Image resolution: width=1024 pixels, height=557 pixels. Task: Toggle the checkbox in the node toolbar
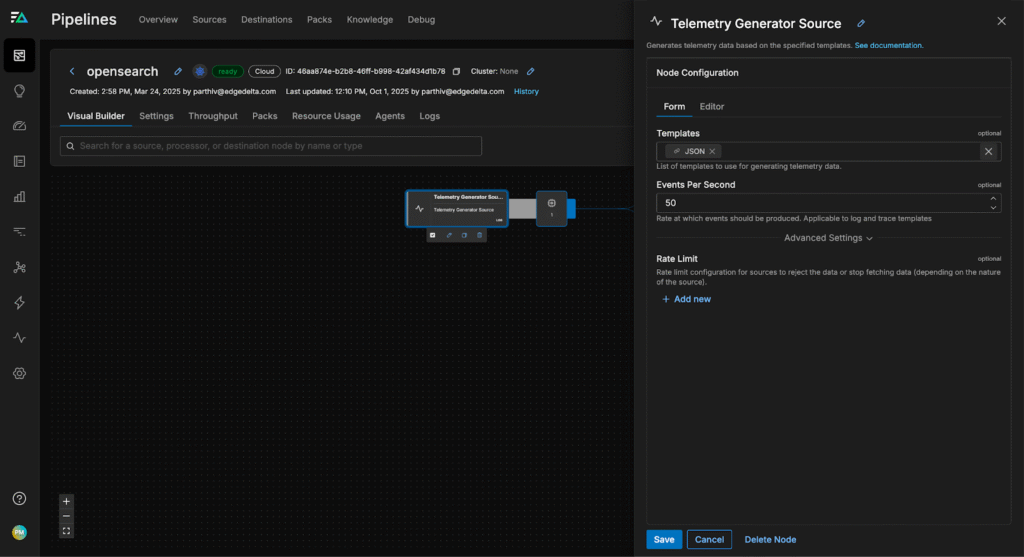(x=433, y=235)
